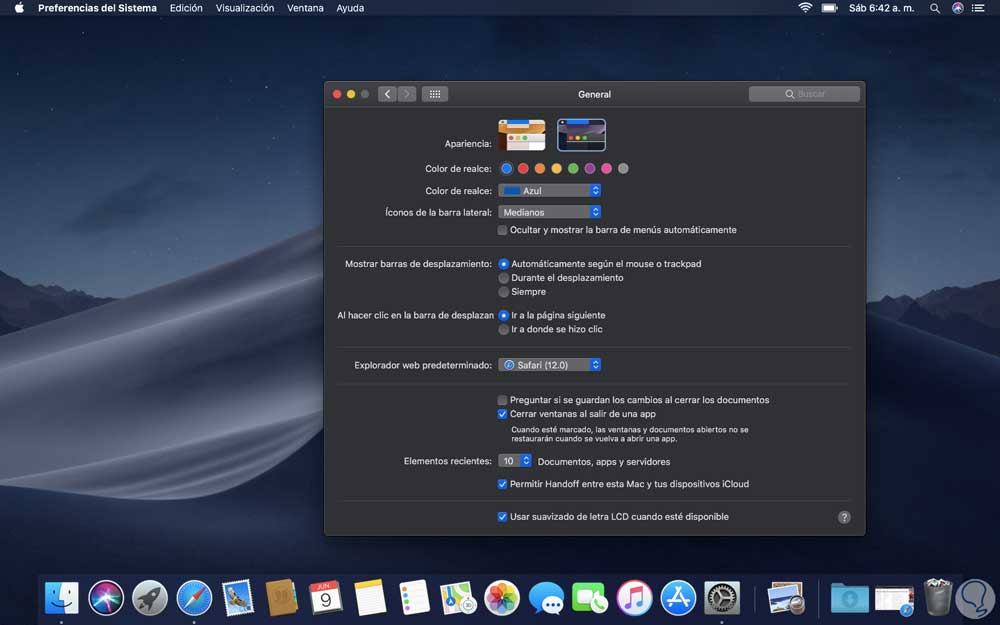Open Reminders list icon in Dock
The image size is (1000, 625).
tap(414, 598)
